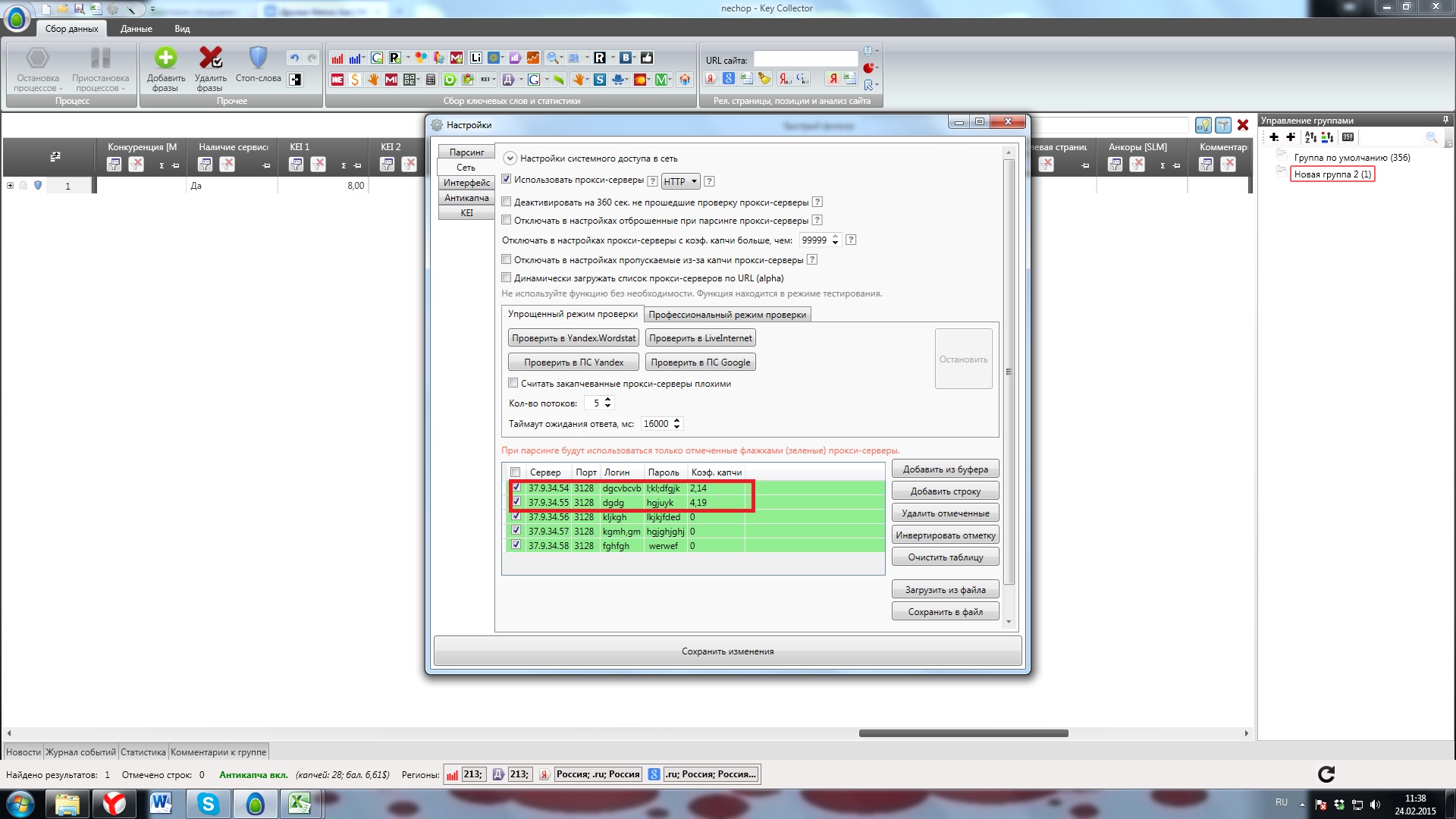The width and height of the screenshot is (1456, 819).
Task: Click the URL сайта input field
Action: pos(805,59)
